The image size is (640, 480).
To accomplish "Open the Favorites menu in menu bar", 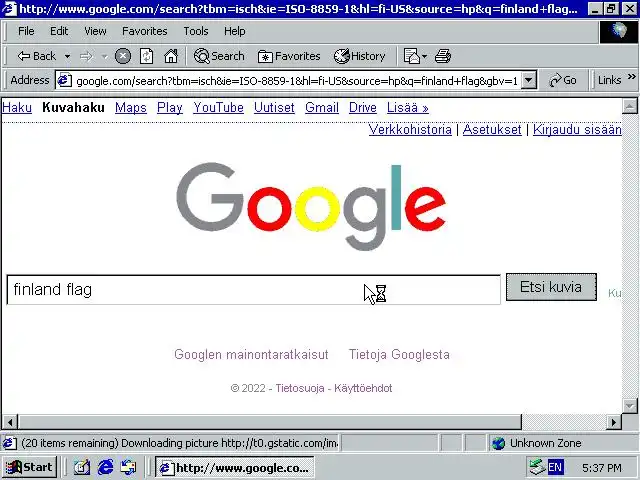I will [144, 31].
